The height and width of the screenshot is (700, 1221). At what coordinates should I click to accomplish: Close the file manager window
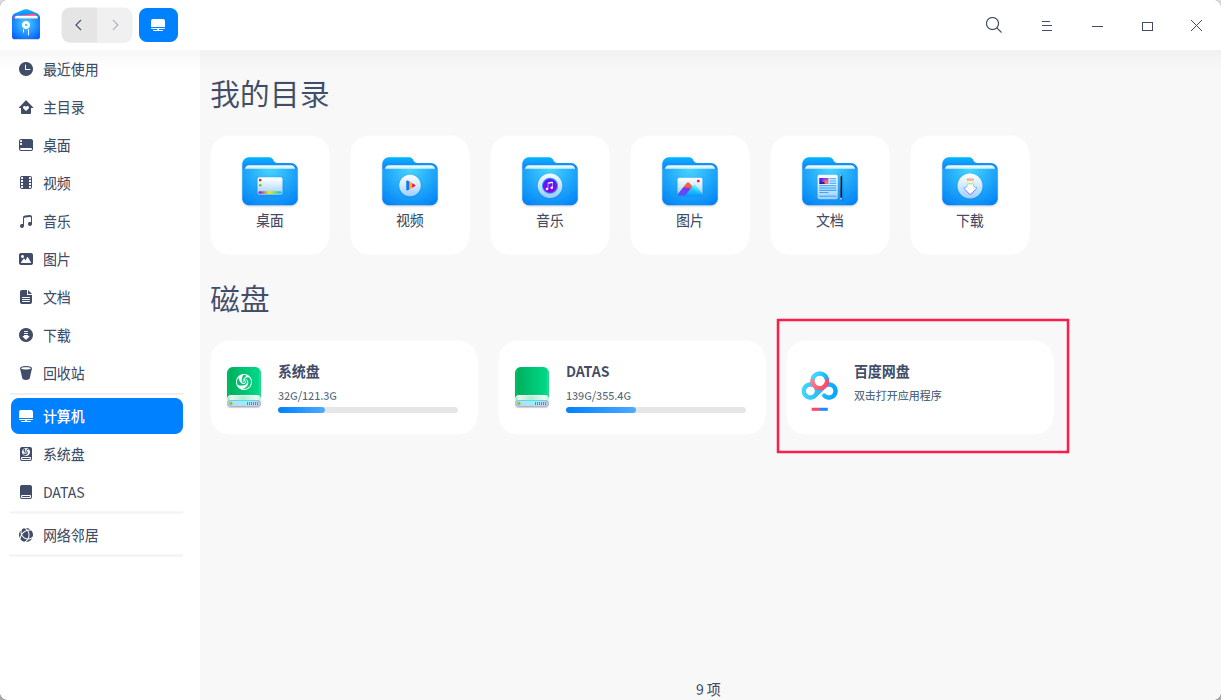pyautogui.click(x=1196, y=26)
